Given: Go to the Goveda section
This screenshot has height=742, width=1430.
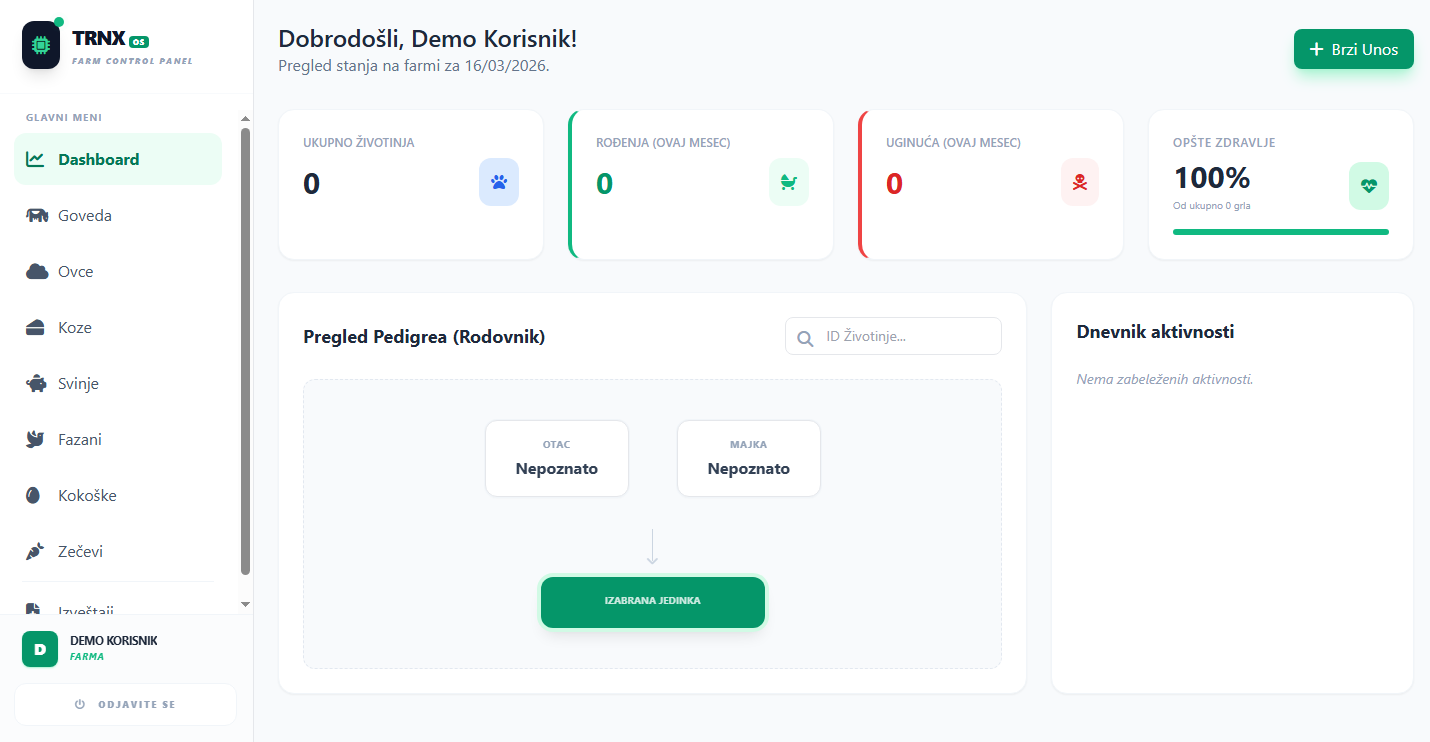Looking at the screenshot, I should click(x=85, y=215).
